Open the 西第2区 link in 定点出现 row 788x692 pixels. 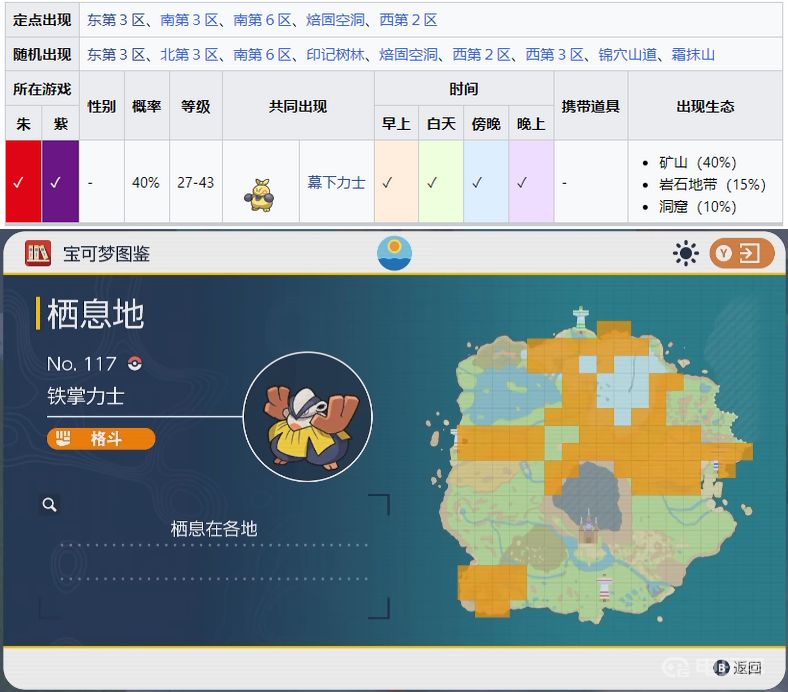click(x=408, y=20)
